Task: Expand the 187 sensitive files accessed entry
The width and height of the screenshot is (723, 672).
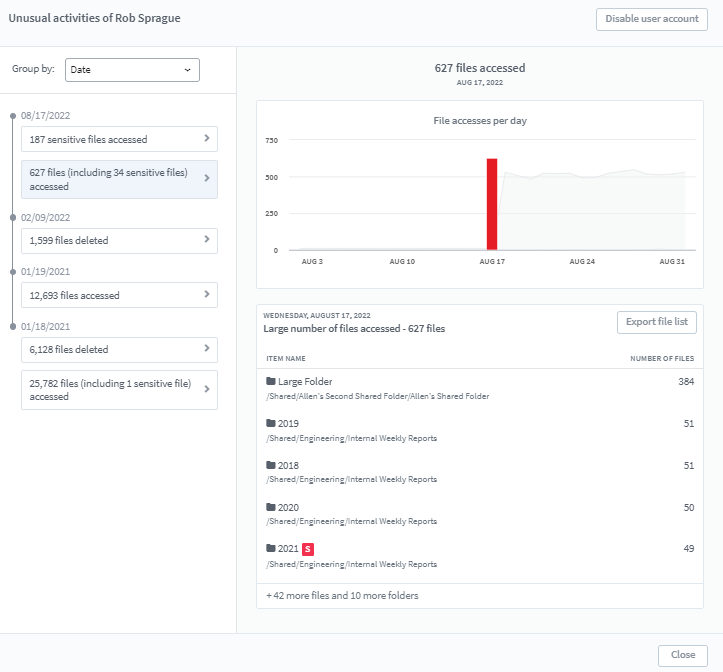Action: click(x=206, y=139)
